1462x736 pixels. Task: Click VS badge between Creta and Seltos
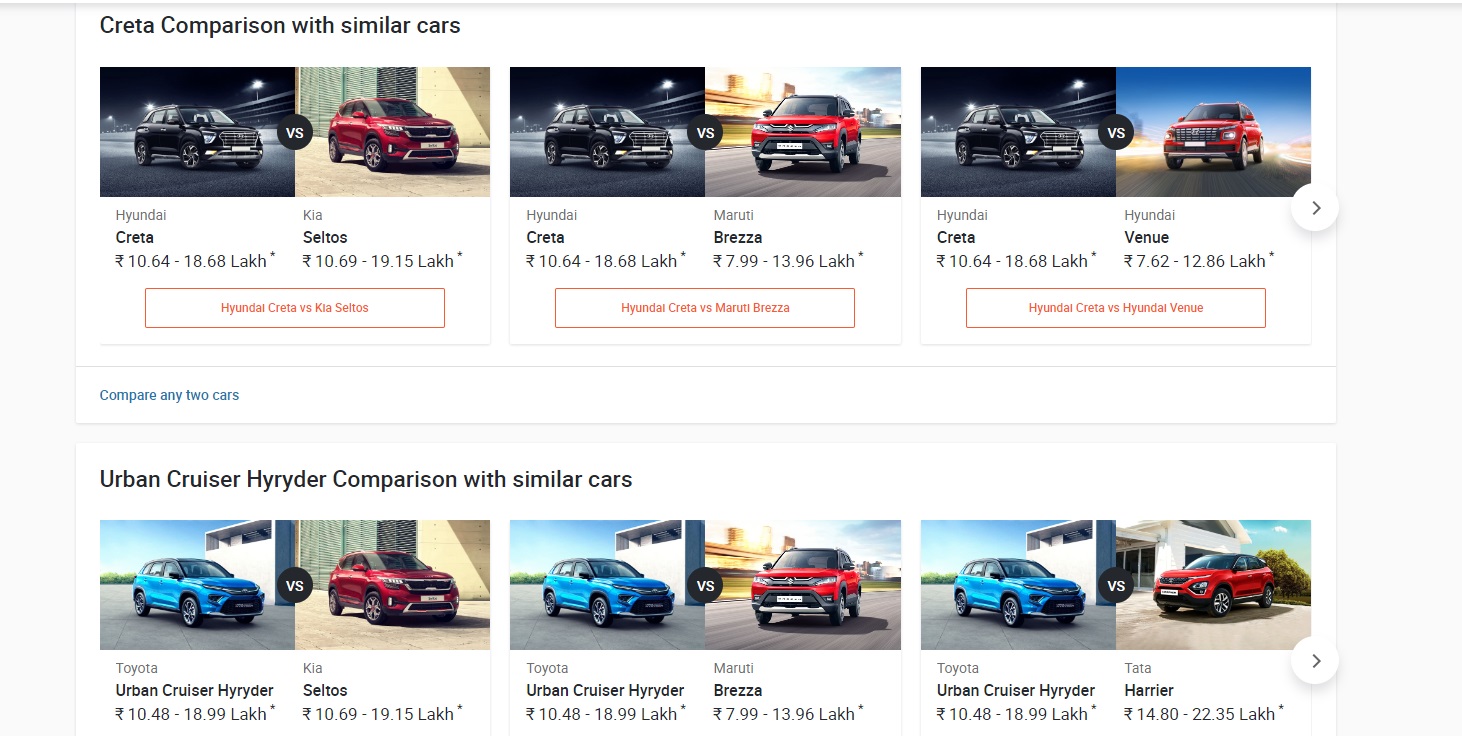[x=295, y=132]
